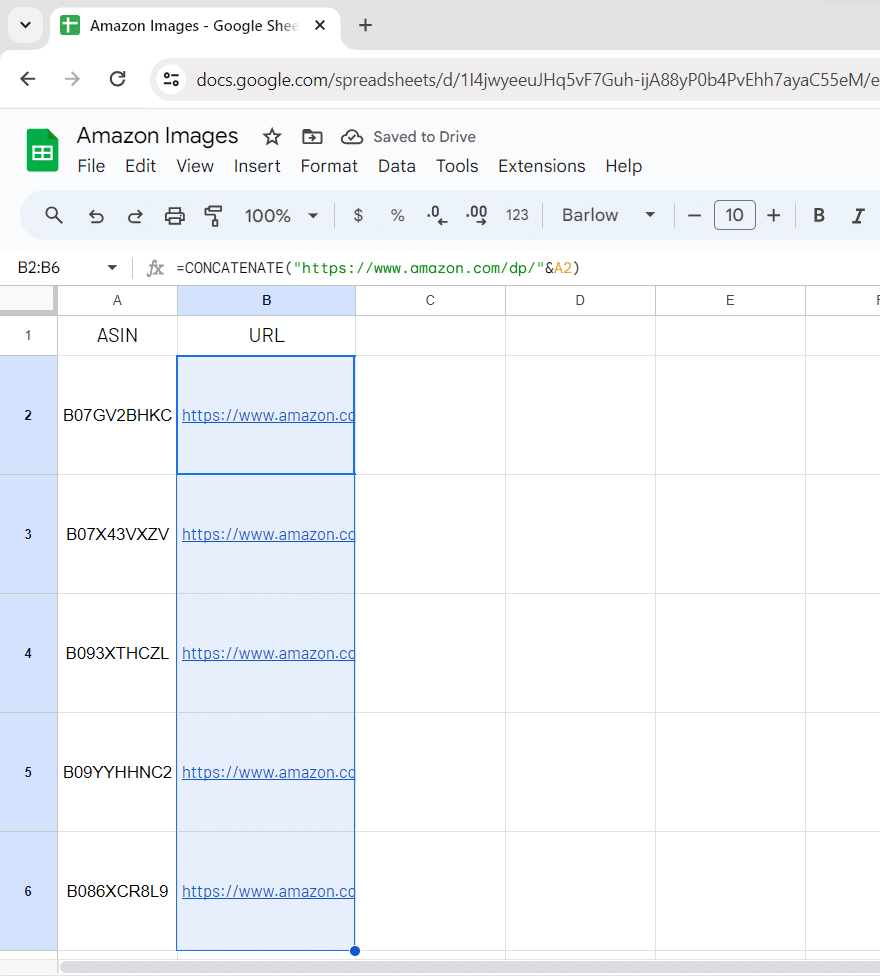
Task: Select the paint format roller tool
Action: (213, 215)
